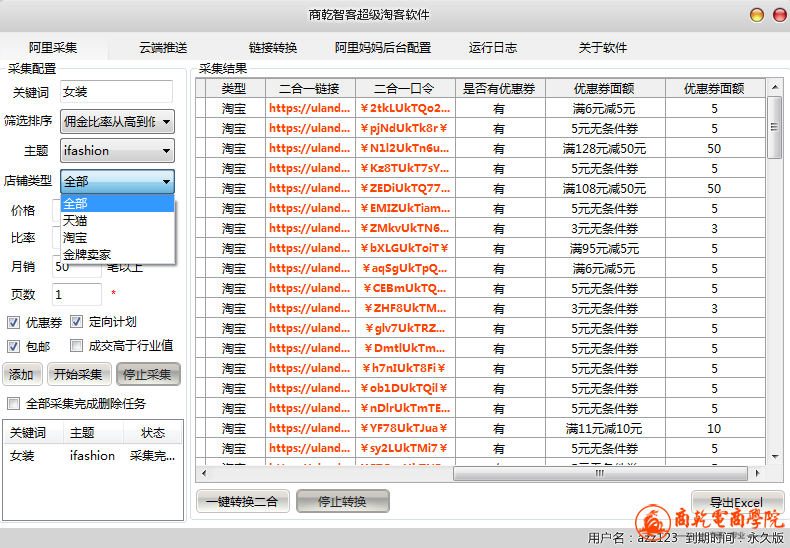Click the horizontal scrollbar right arrow

pyautogui.click(x=757, y=473)
